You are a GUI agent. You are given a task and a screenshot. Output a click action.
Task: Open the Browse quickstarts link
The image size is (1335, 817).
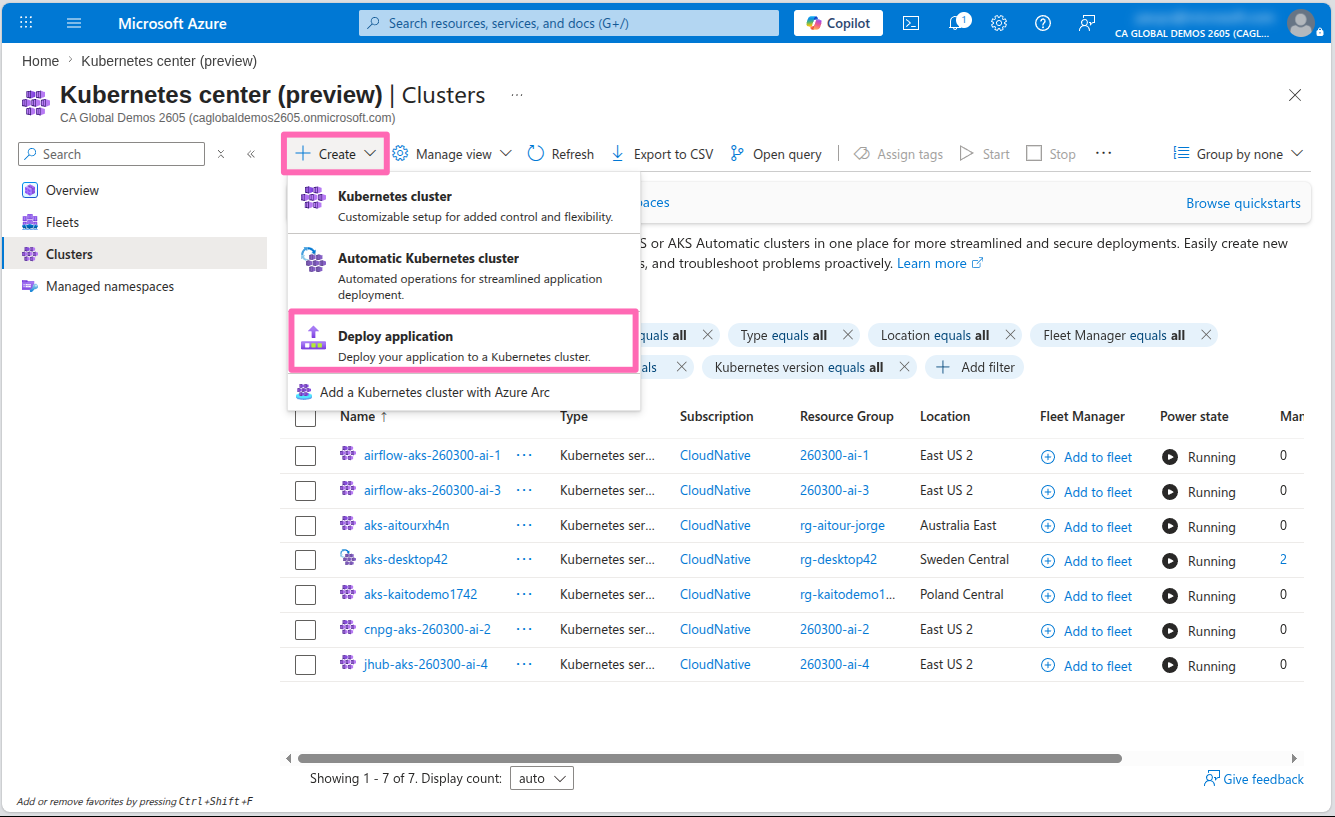[x=1243, y=203]
